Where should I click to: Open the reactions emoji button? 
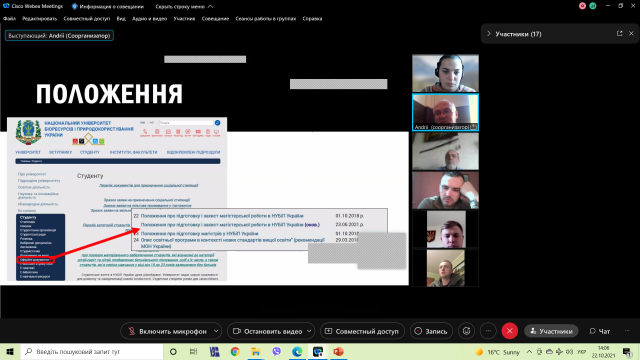467,331
